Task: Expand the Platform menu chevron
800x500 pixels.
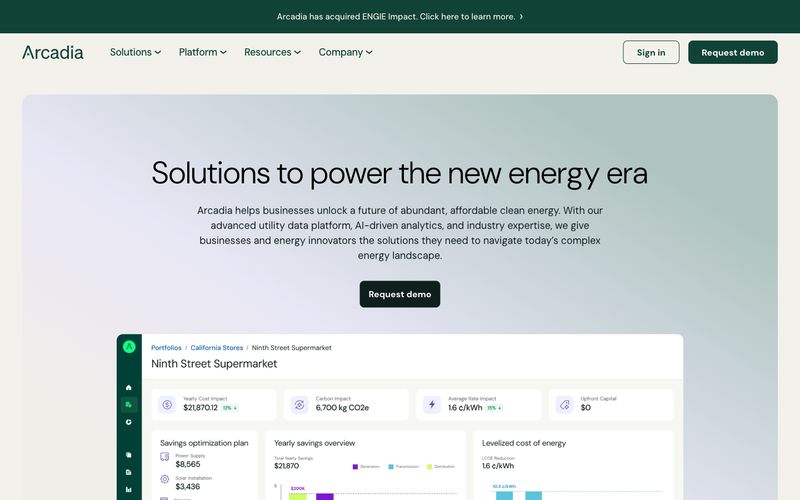Action: click(223, 52)
